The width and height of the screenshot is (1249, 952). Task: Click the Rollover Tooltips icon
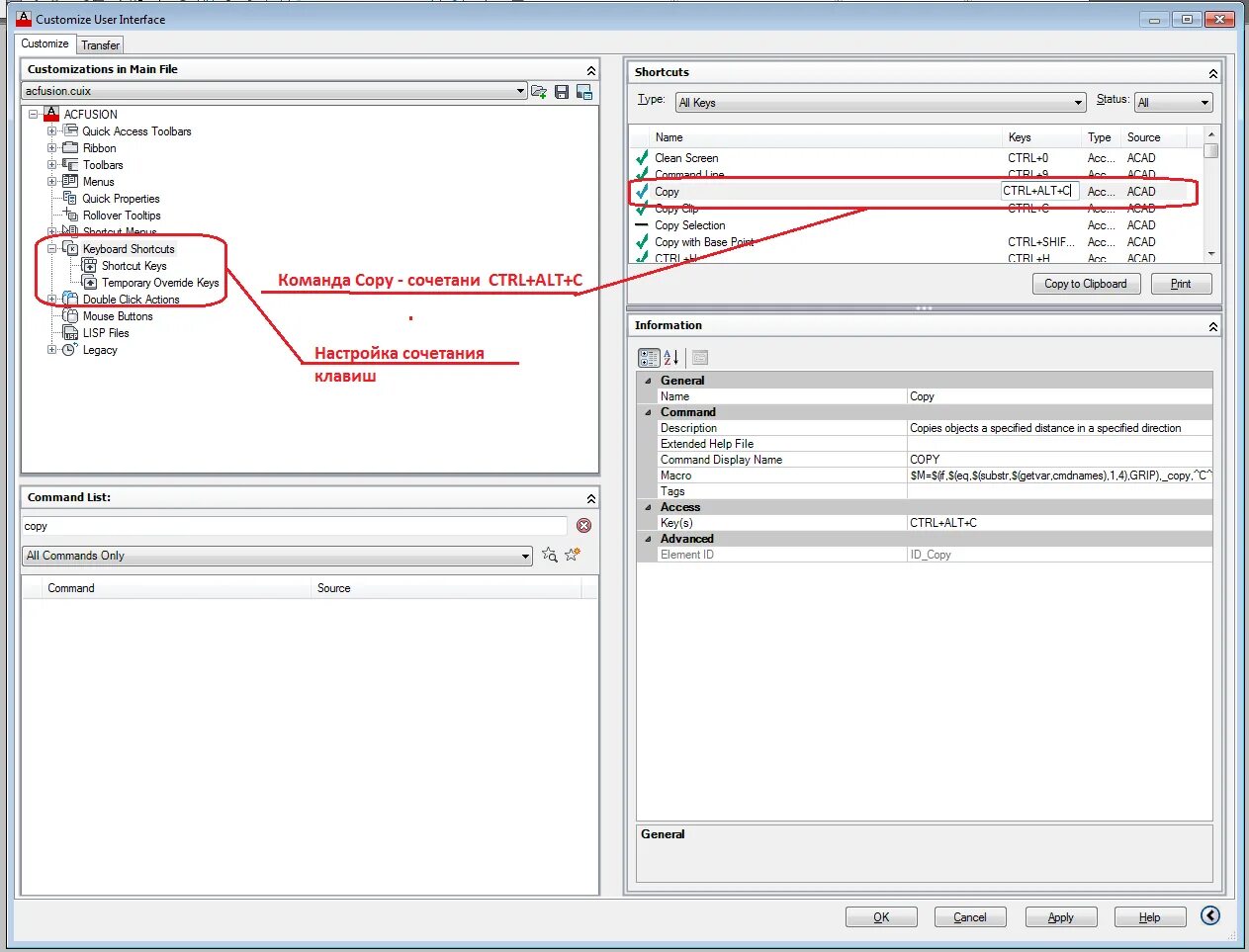[x=70, y=215]
